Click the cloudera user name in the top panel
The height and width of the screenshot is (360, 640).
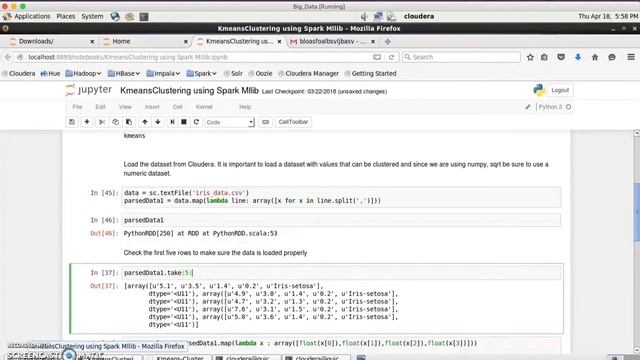[419, 17]
